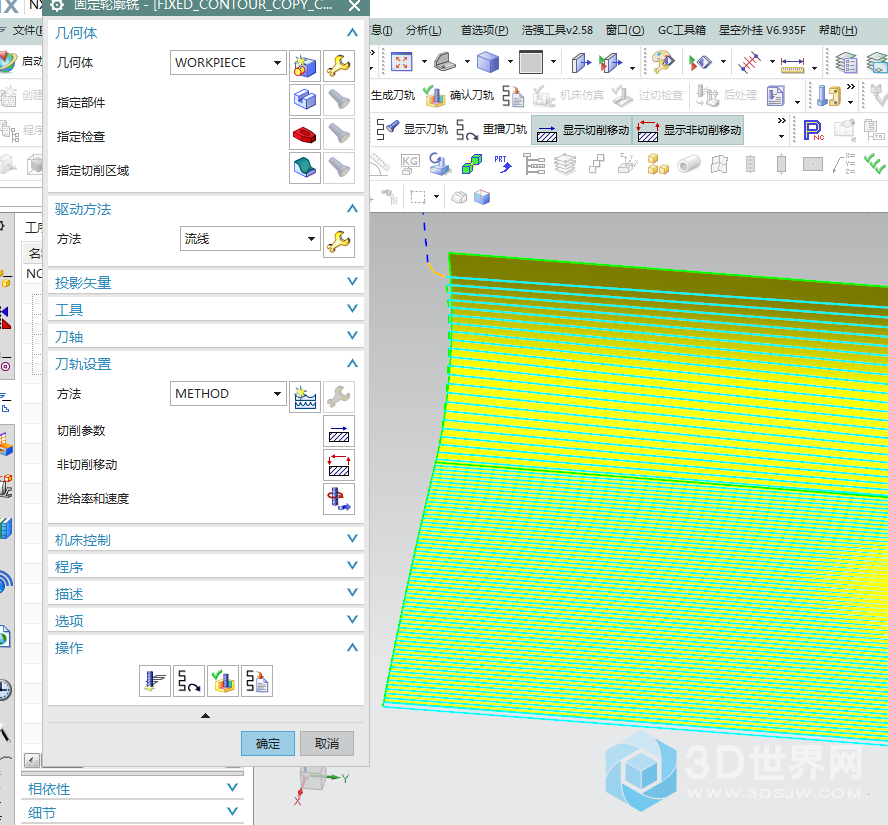Verify tool path in dialog actions
The height and width of the screenshot is (825, 888).
[223, 681]
